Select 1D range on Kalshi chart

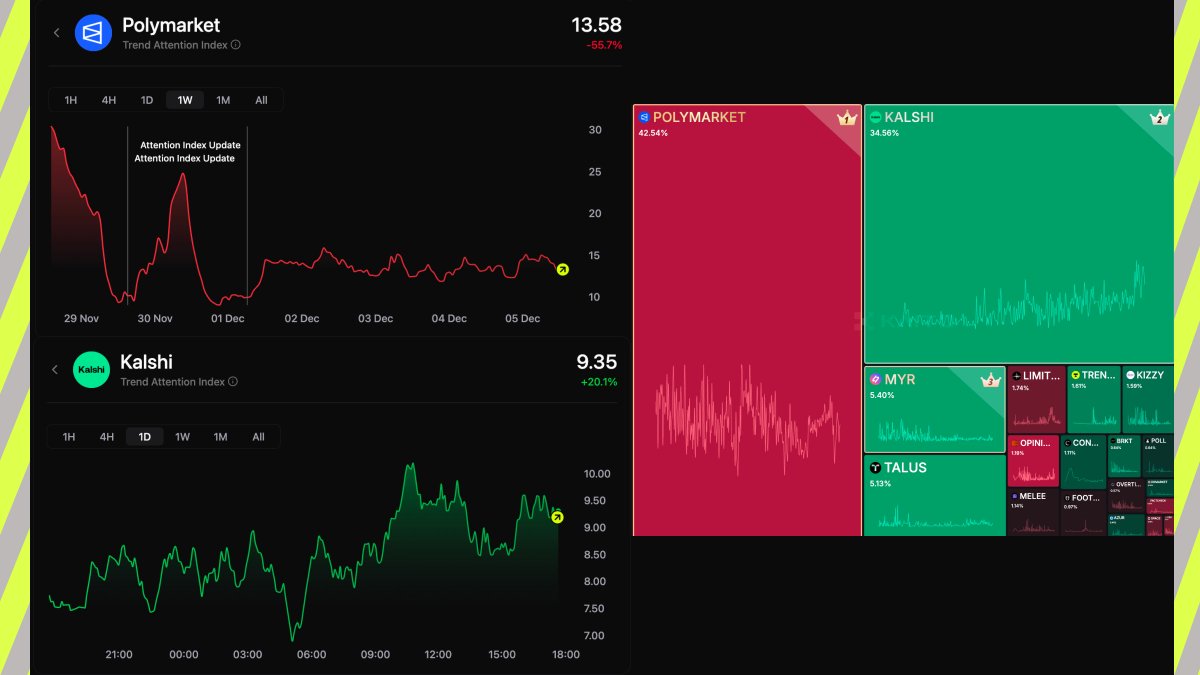[x=145, y=437]
